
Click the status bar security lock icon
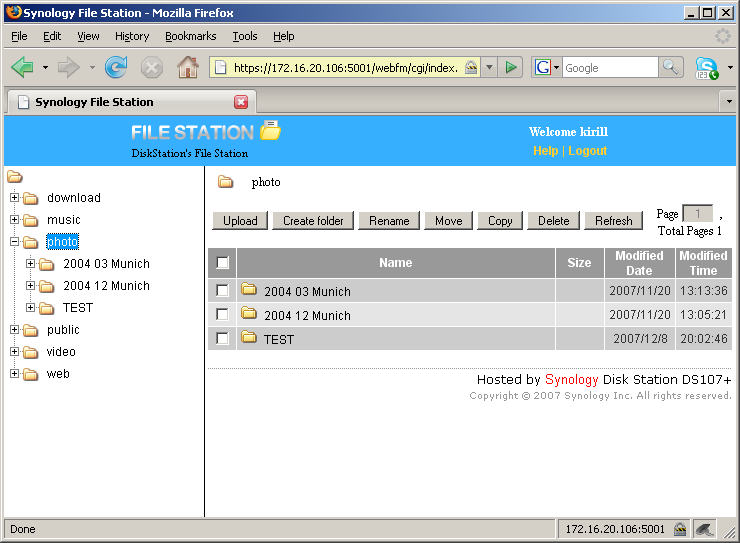pos(680,529)
